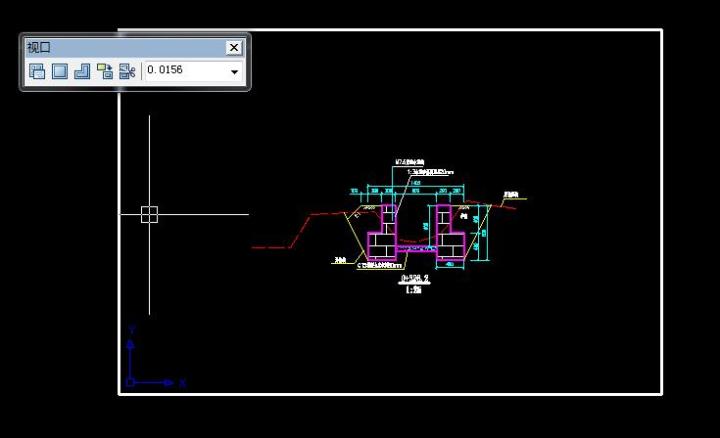
Task: Select the cyan vertical dimension on right
Action: 488,235
